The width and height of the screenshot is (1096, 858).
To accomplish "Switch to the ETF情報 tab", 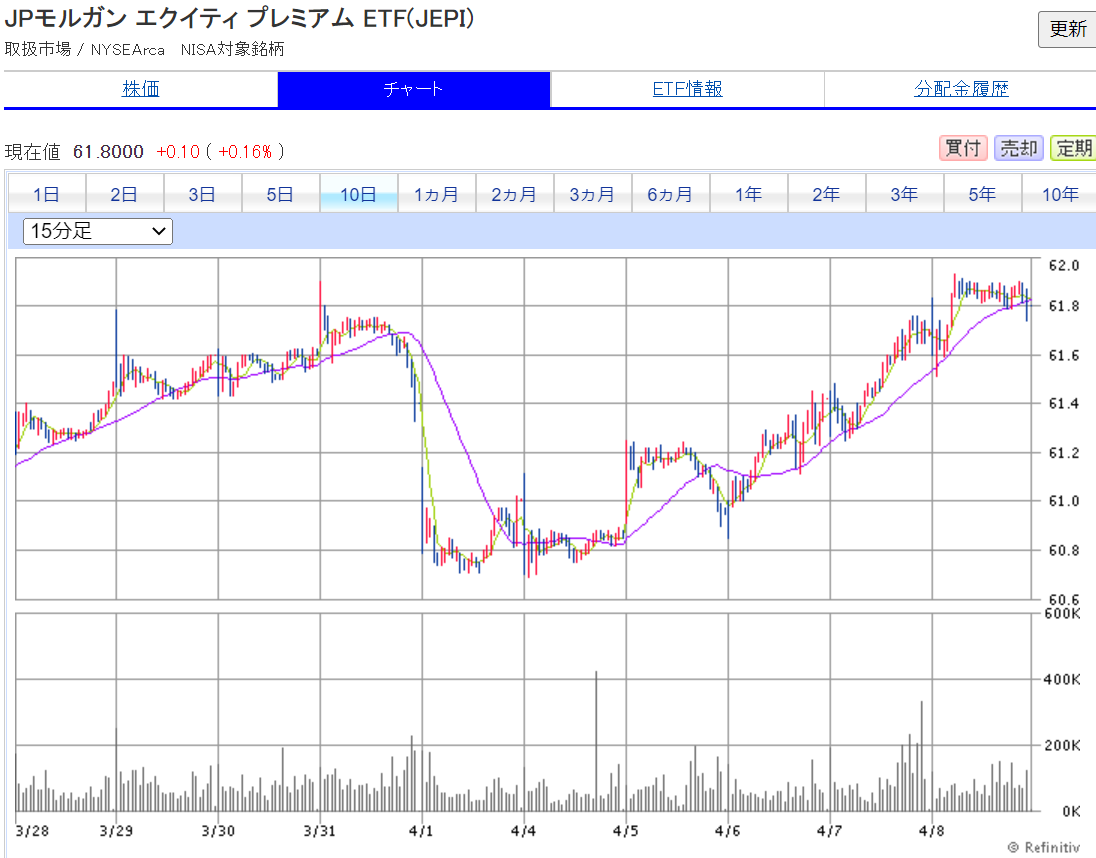I will click(x=687, y=89).
